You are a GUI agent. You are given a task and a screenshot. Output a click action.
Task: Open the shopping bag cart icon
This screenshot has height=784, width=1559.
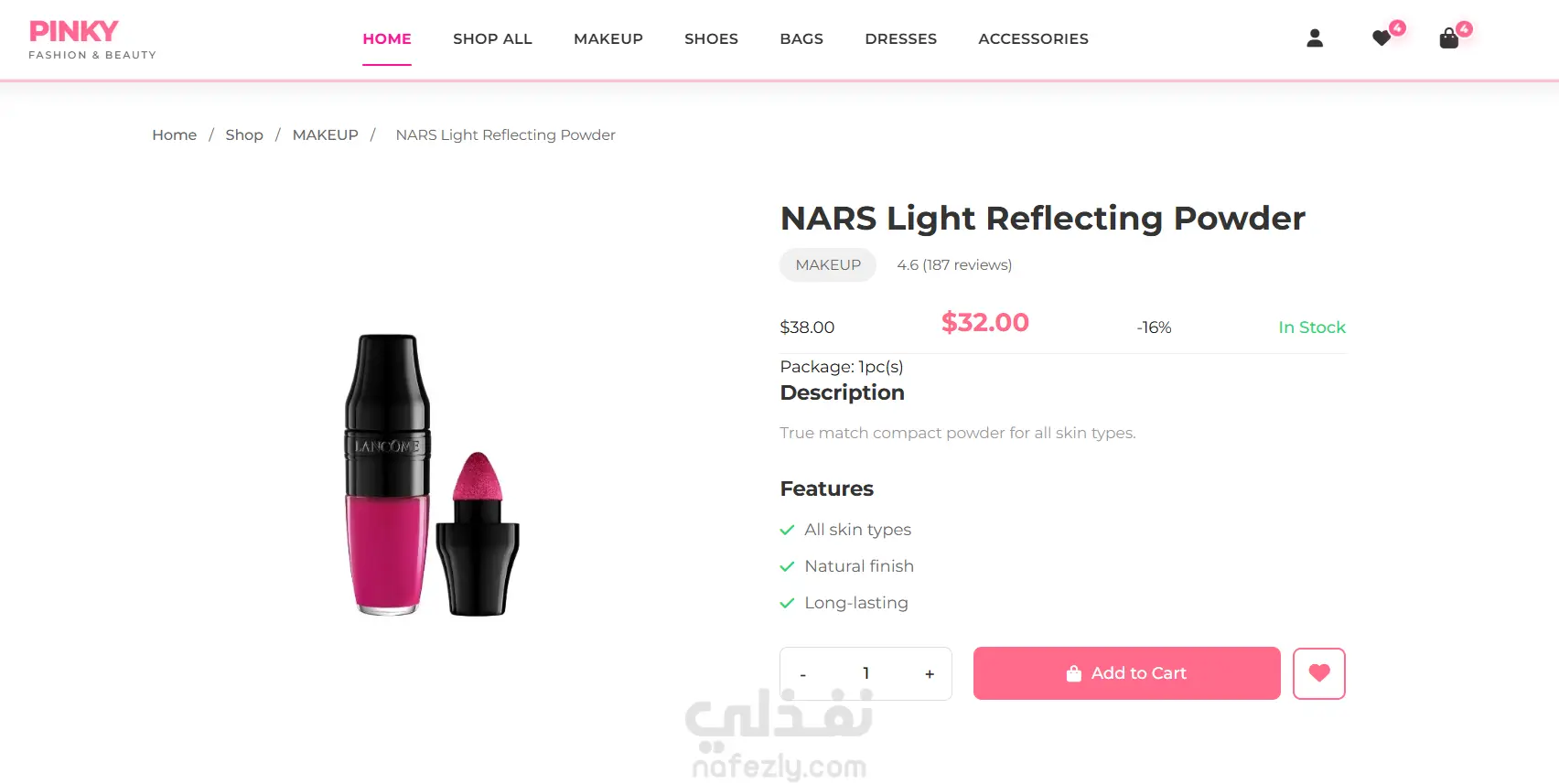(1449, 38)
